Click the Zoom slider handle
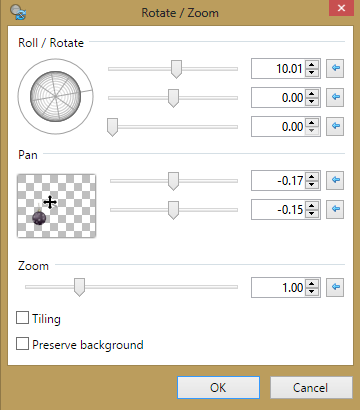The height and width of the screenshot is (410, 360). coord(79,287)
